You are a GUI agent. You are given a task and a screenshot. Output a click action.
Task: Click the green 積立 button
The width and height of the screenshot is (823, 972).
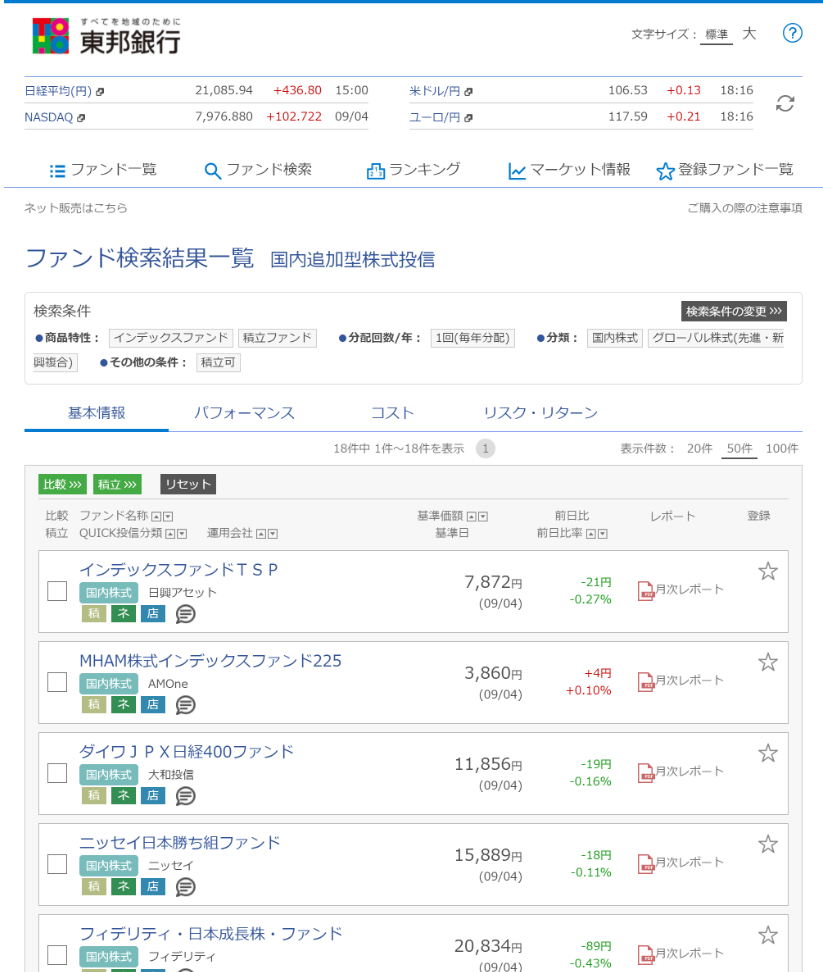coord(117,484)
